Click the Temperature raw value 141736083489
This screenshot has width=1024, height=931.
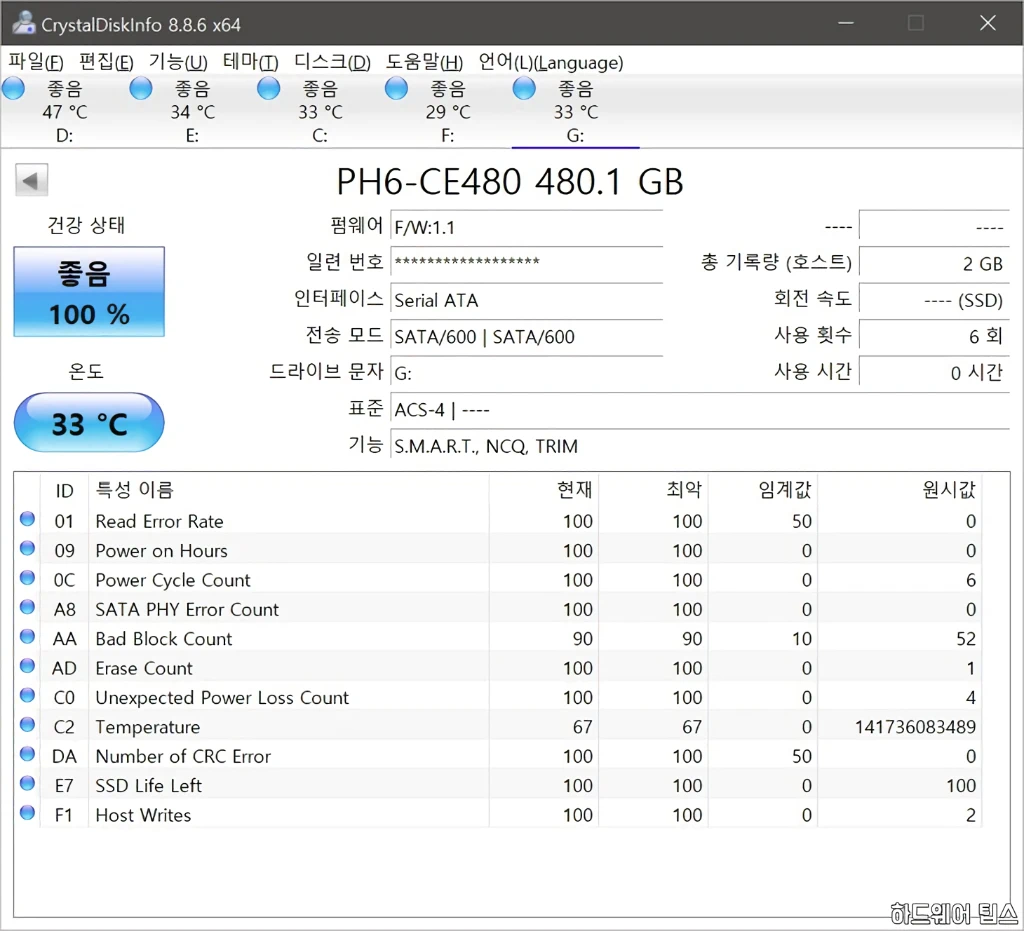click(915, 727)
